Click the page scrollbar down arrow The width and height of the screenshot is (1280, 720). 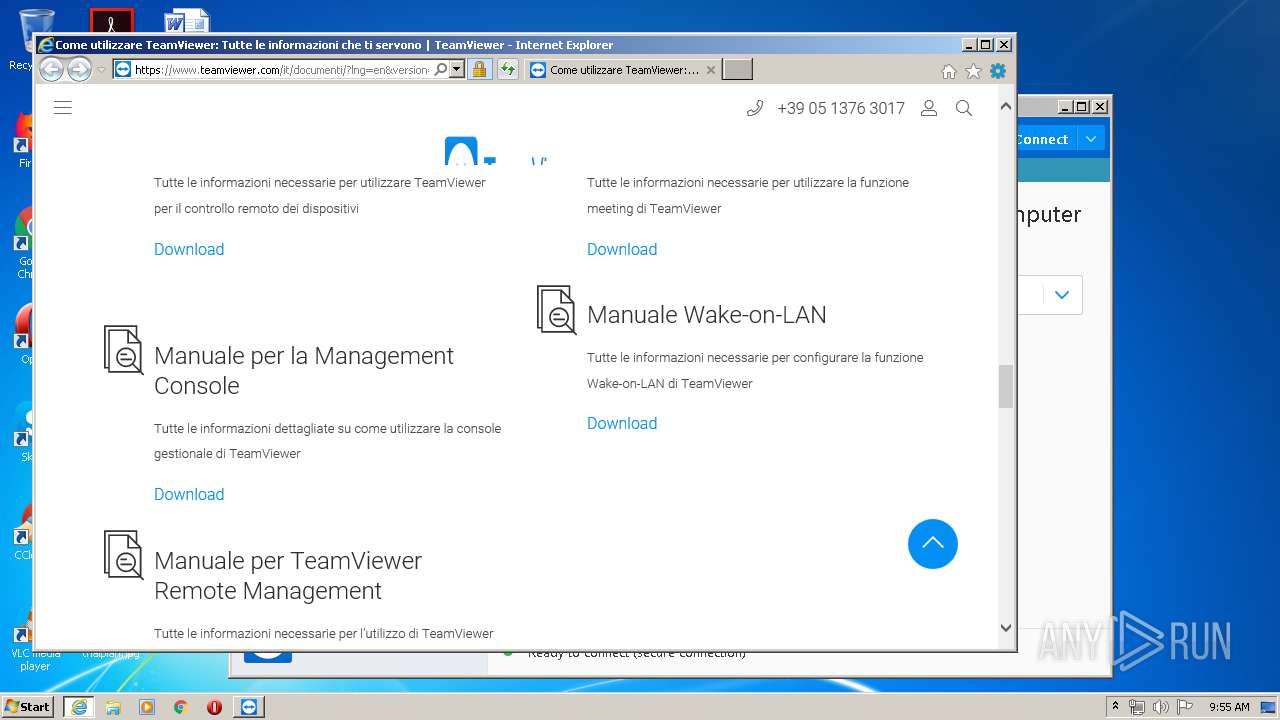tap(1006, 628)
